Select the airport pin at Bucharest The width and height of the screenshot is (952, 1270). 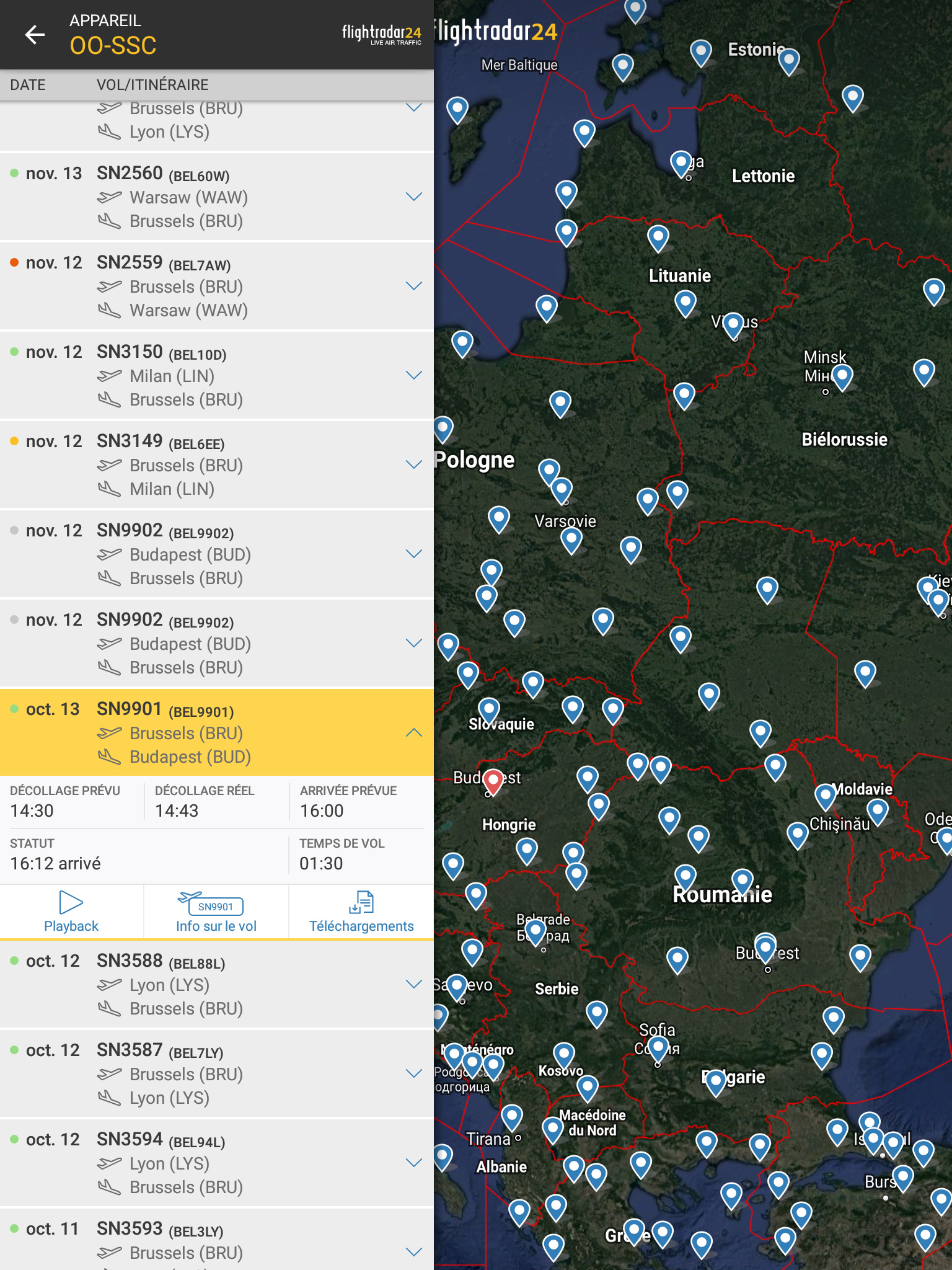point(766,949)
